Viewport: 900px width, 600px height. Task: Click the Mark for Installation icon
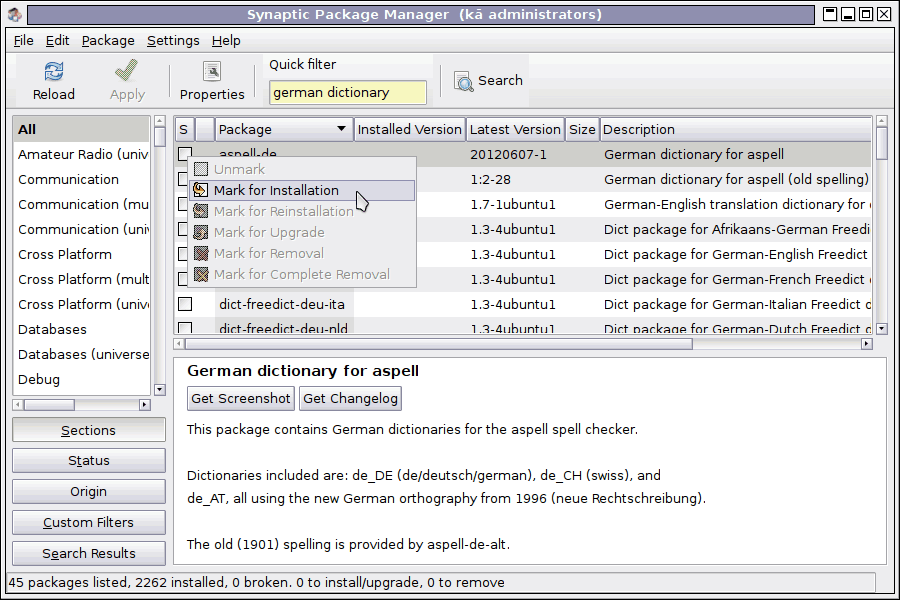pos(200,190)
